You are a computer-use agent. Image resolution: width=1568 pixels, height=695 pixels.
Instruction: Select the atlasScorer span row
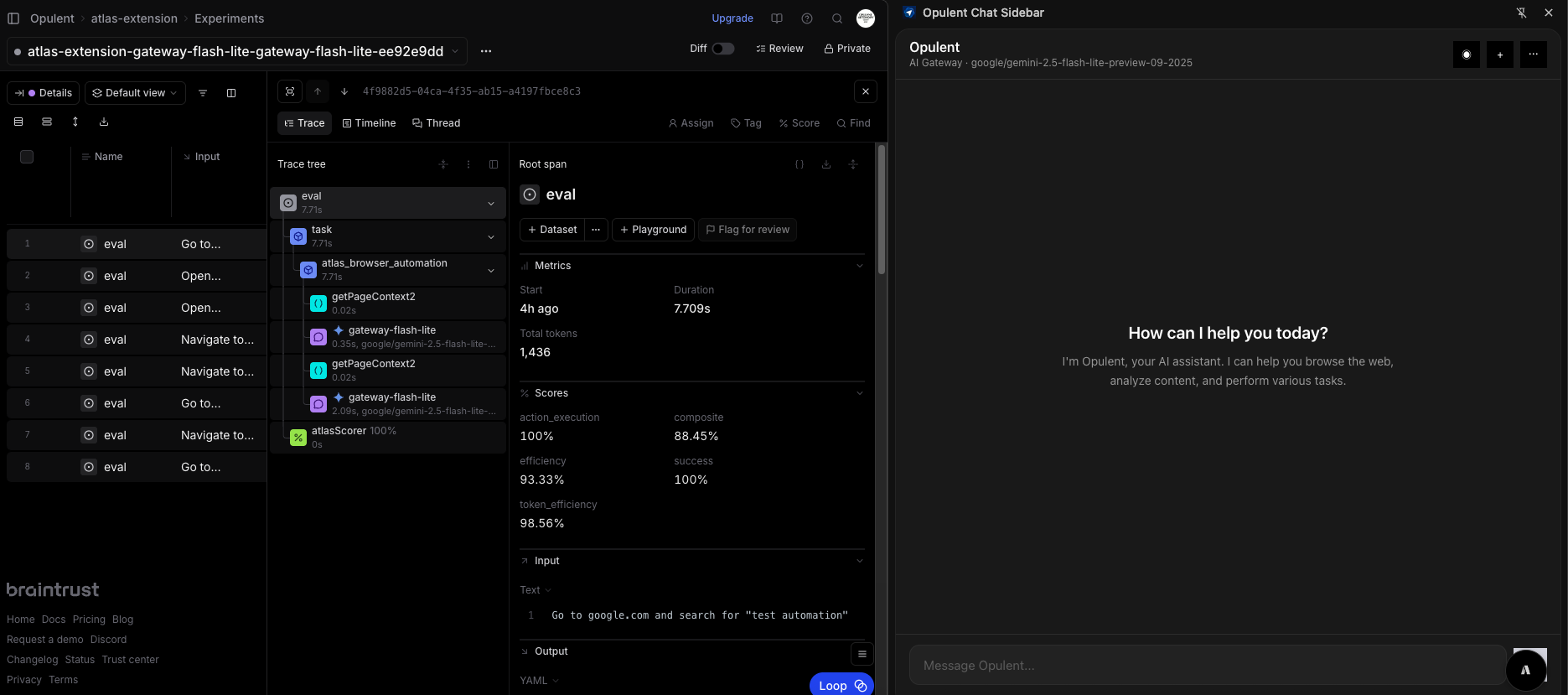click(388, 438)
